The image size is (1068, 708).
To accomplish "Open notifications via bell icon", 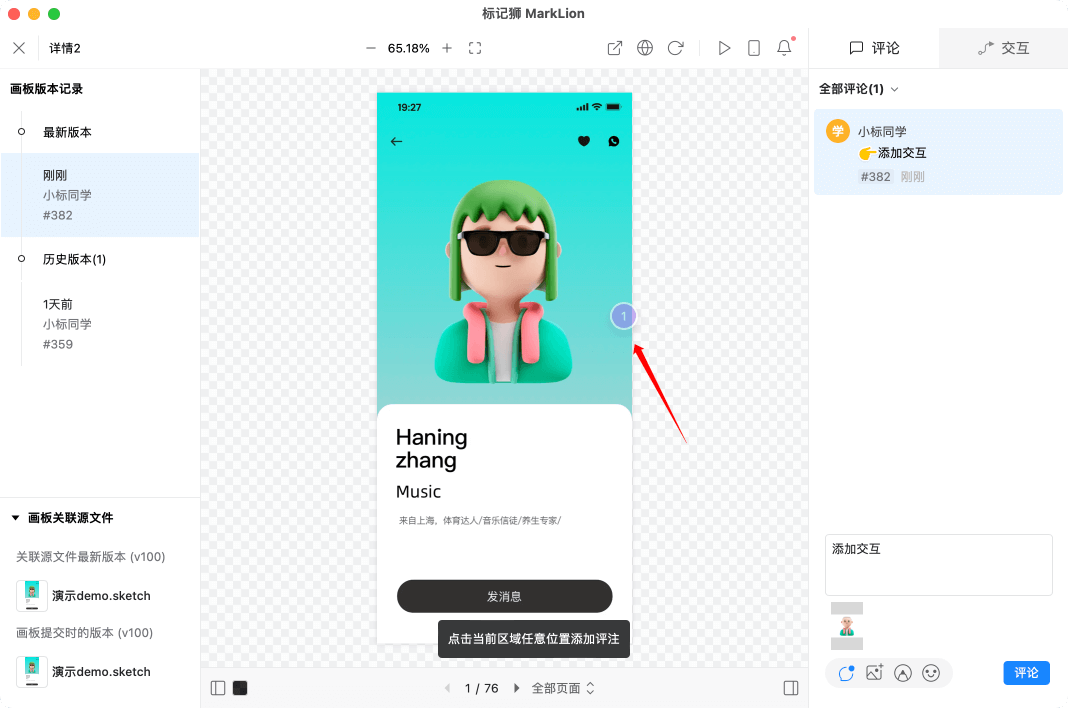I will pos(783,47).
